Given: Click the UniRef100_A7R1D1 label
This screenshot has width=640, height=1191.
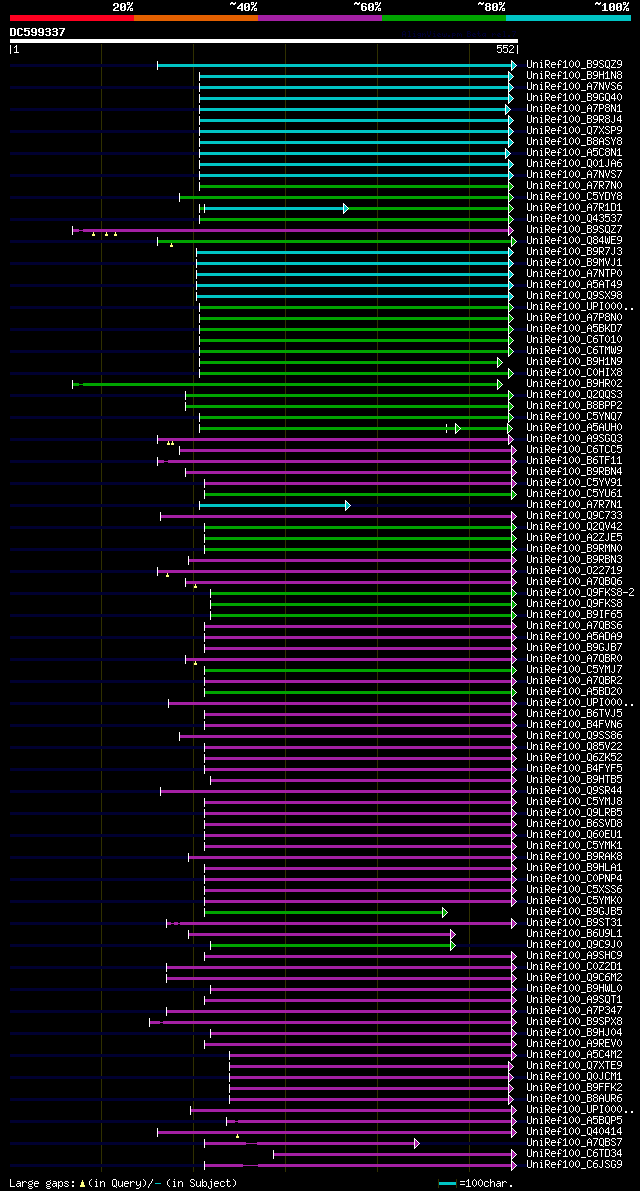Looking at the screenshot, I should [x=575, y=208].
